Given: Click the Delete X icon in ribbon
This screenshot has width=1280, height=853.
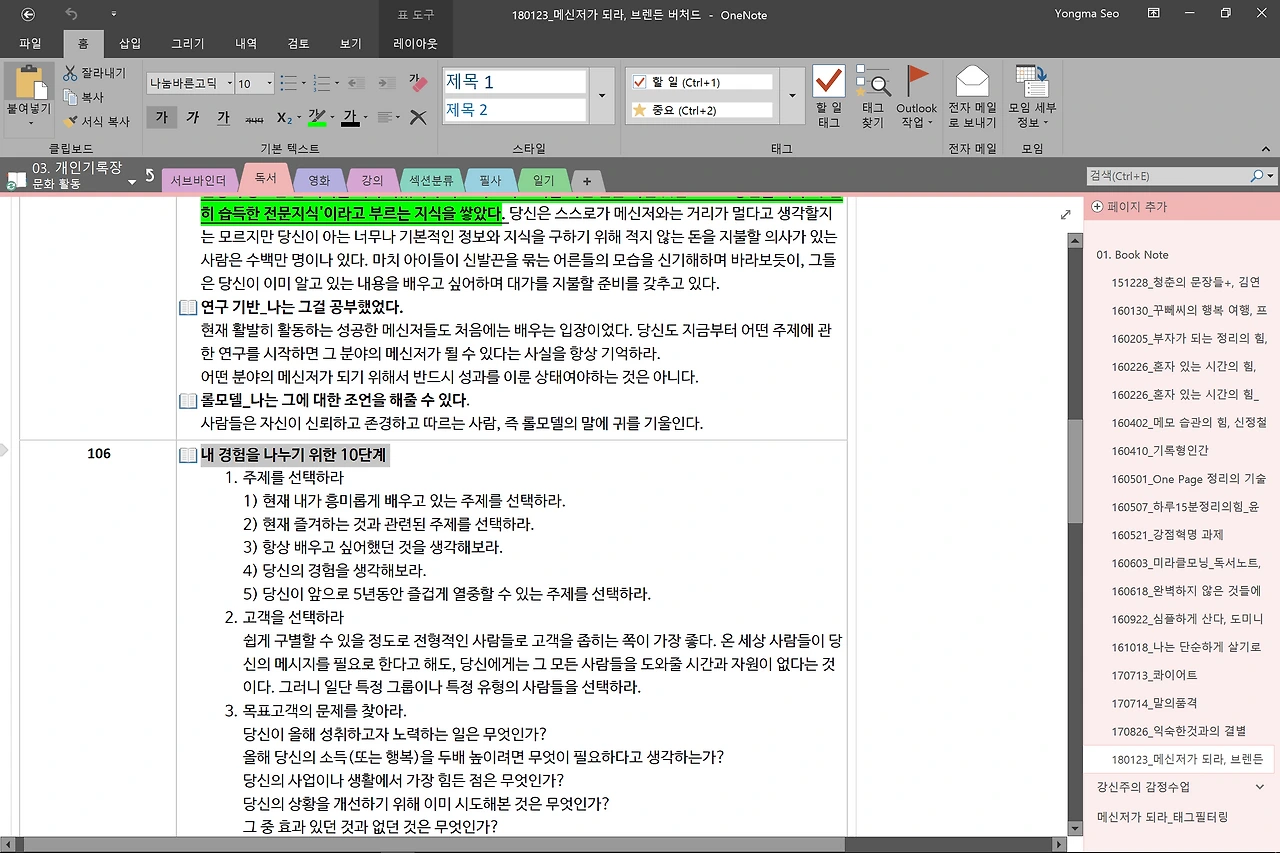Looking at the screenshot, I should (418, 117).
